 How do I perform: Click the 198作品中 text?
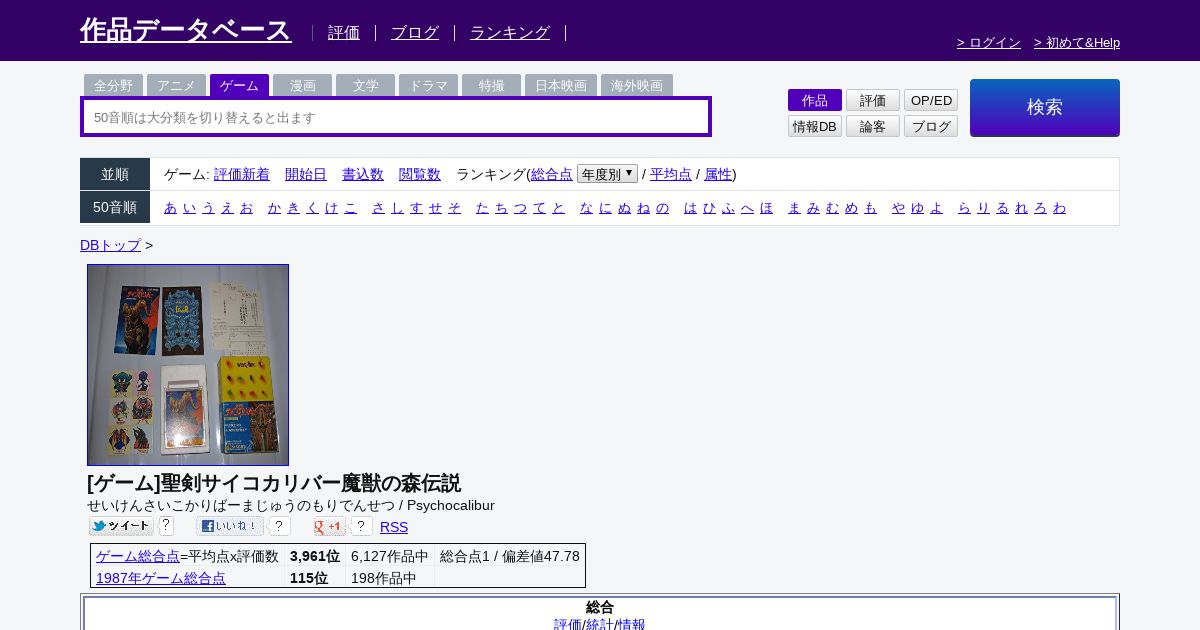pyautogui.click(x=384, y=578)
